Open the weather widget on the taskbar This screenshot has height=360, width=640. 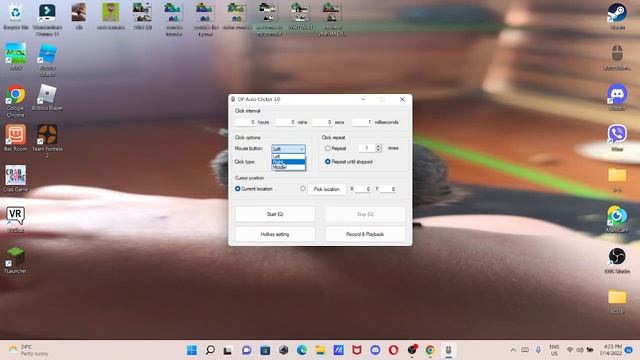click(28, 350)
